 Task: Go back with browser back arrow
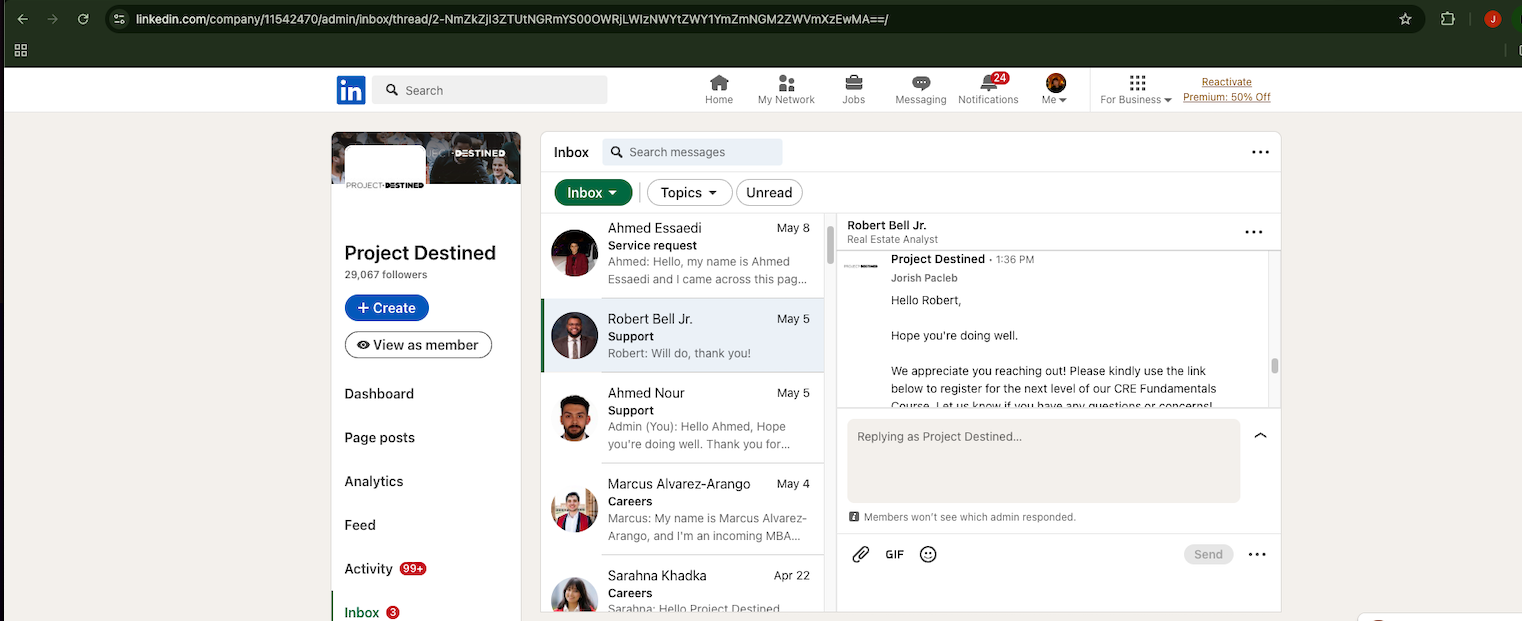click(23, 19)
